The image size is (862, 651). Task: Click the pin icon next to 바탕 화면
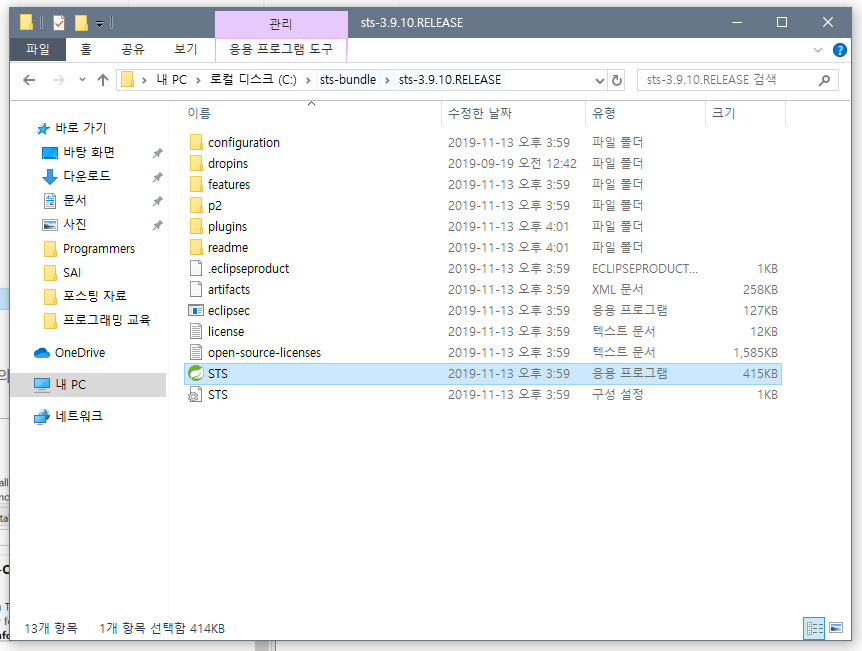(x=158, y=153)
